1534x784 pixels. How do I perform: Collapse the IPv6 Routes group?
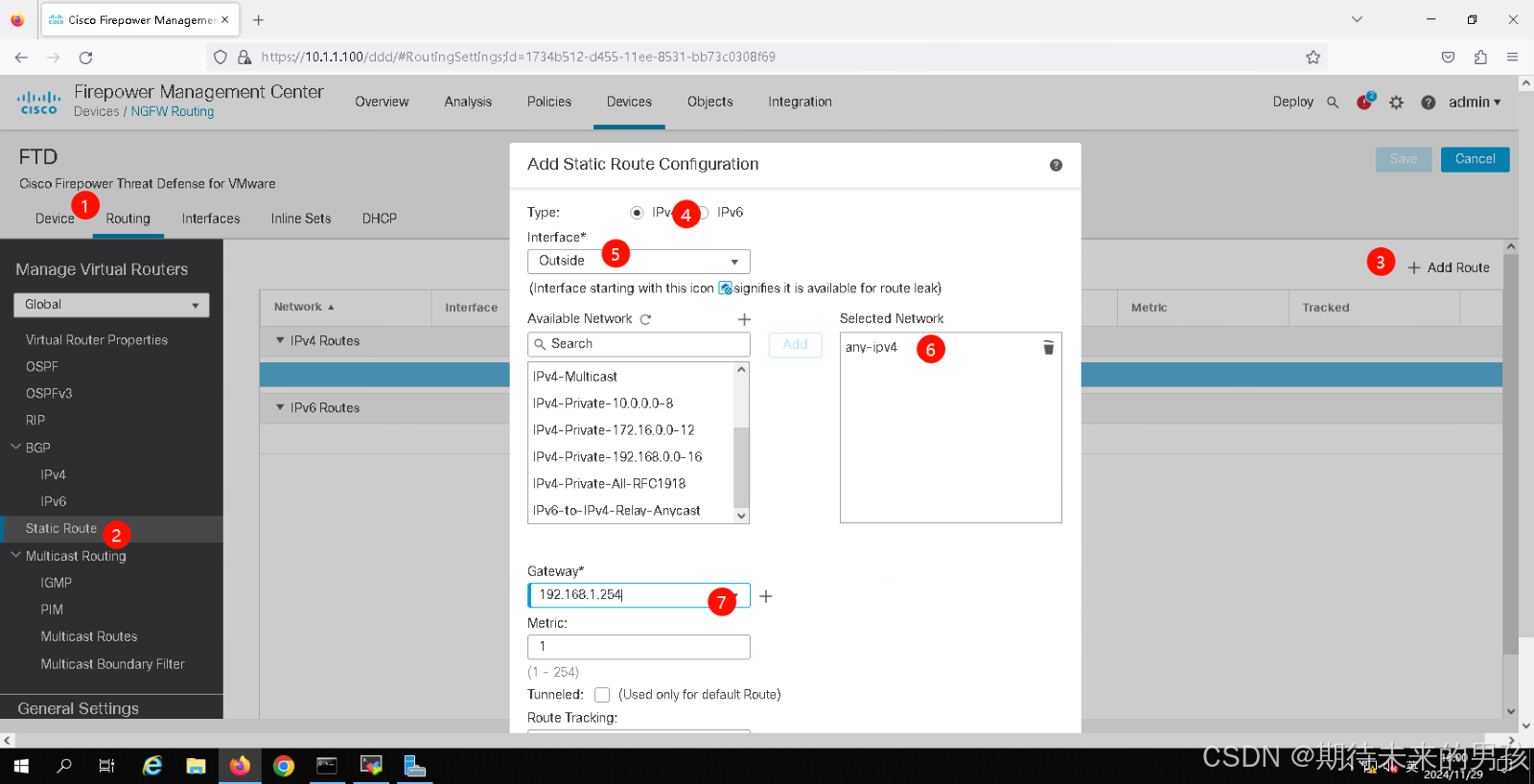click(280, 407)
